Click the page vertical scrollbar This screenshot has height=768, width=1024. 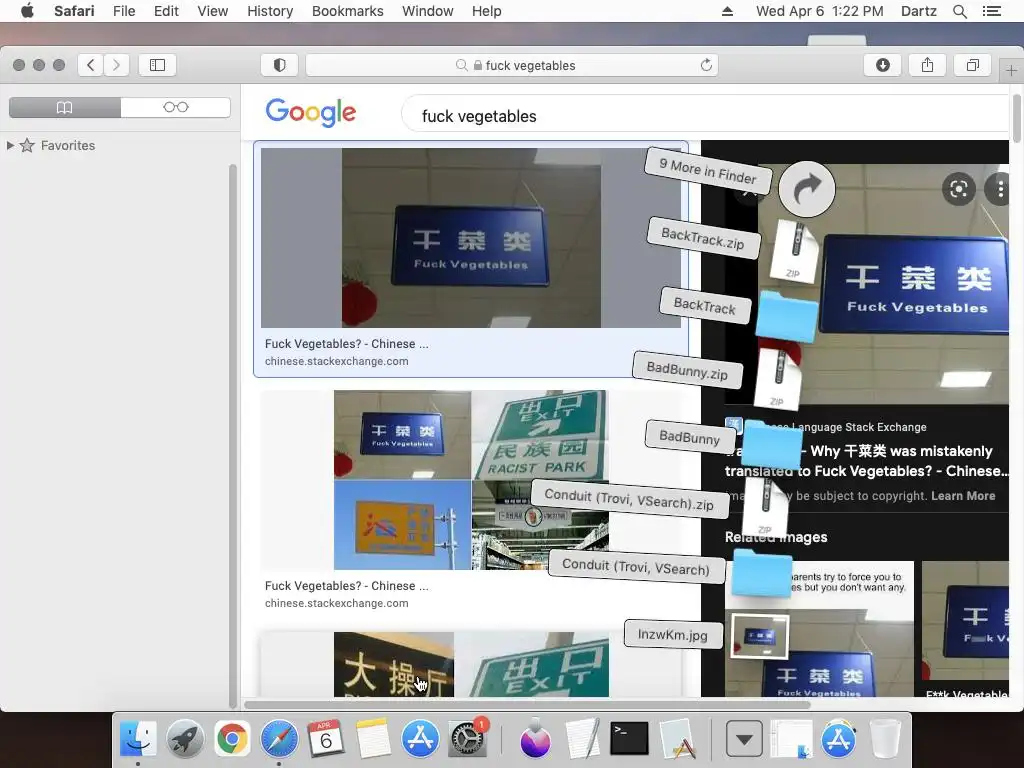[1016, 118]
